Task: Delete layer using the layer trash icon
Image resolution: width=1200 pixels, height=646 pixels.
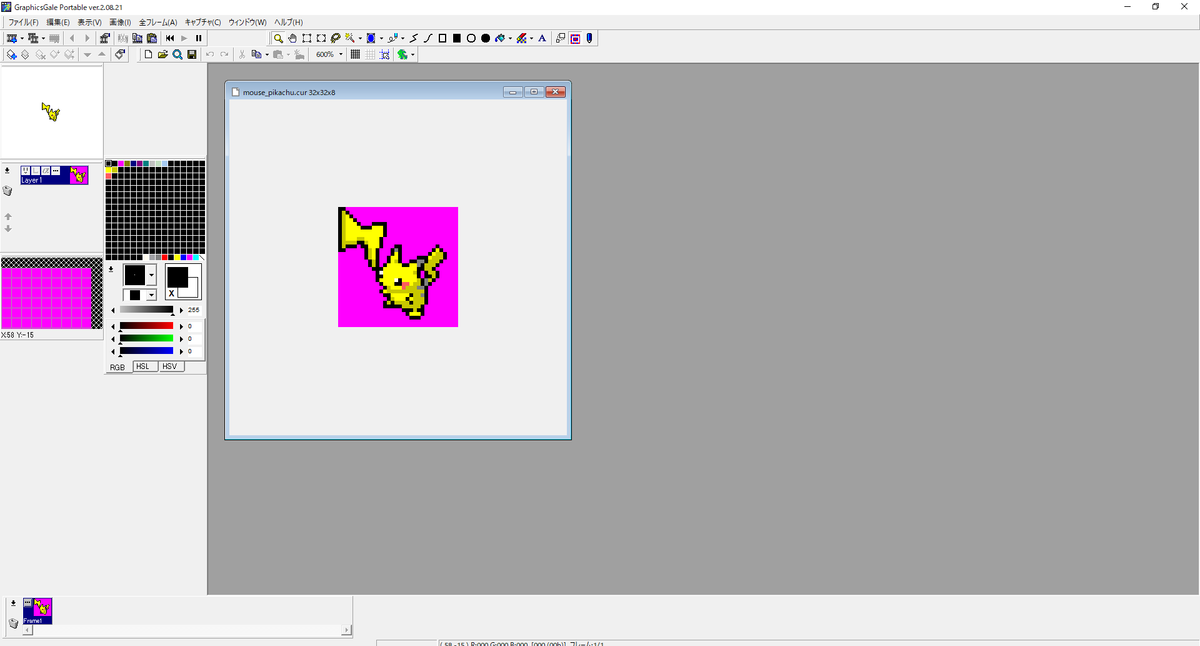Action: tap(8, 190)
